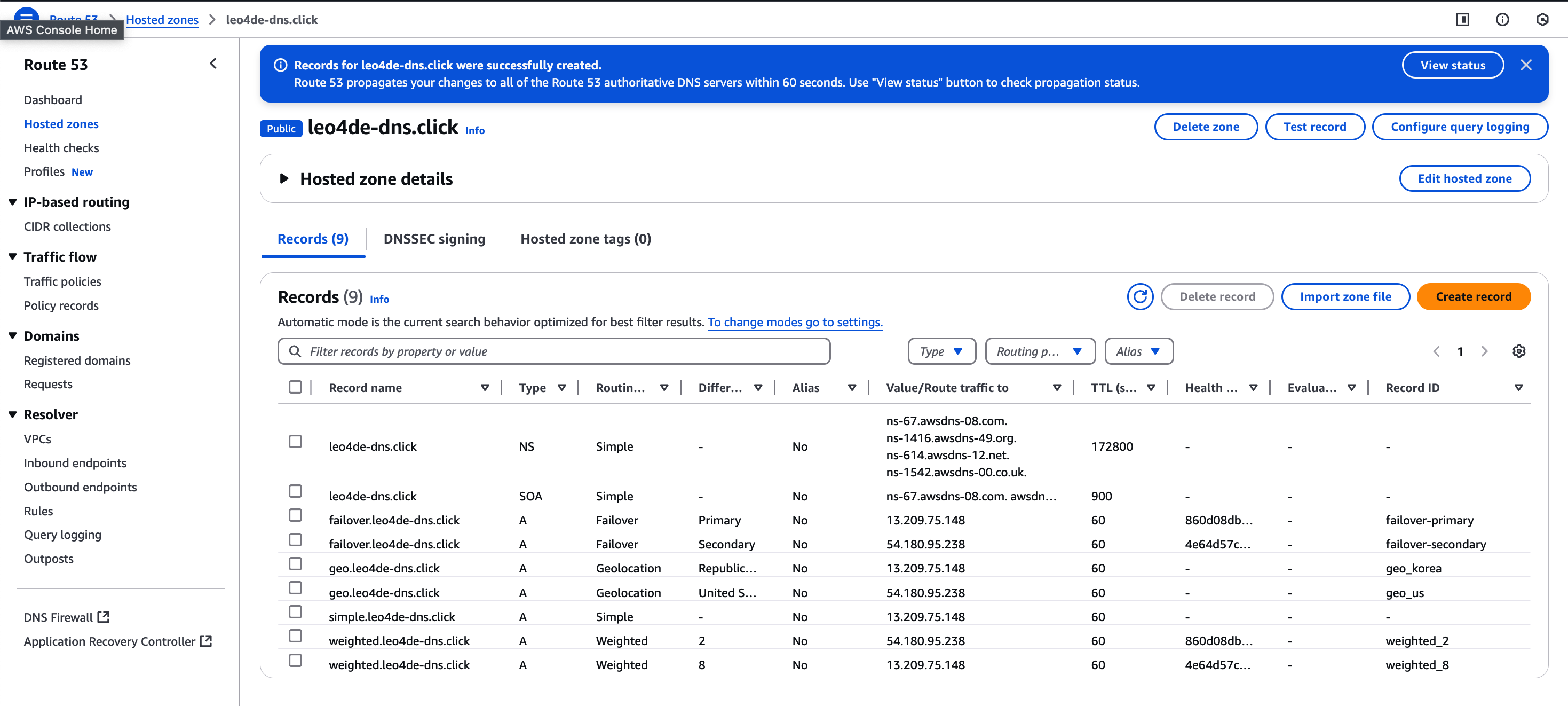Open the Hosted zone tags tab
Viewport: 1568px width, 706px height.
click(x=584, y=239)
